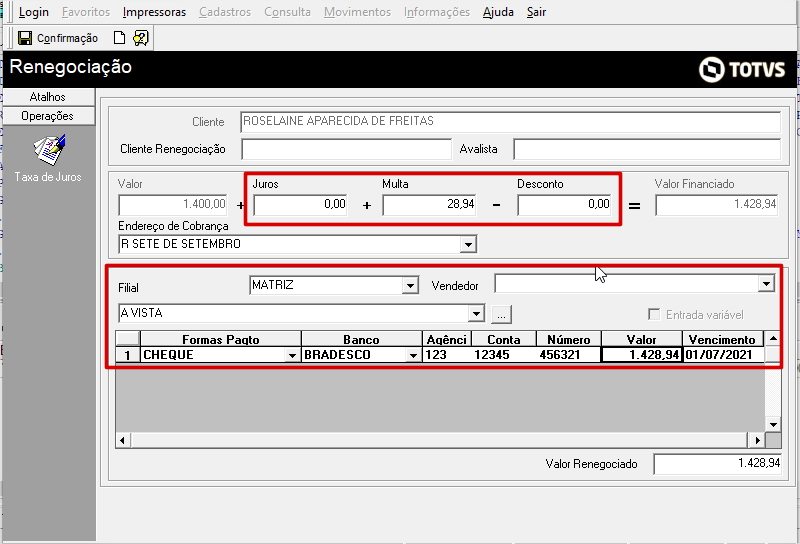Click the Valor Financiado field

click(717, 205)
